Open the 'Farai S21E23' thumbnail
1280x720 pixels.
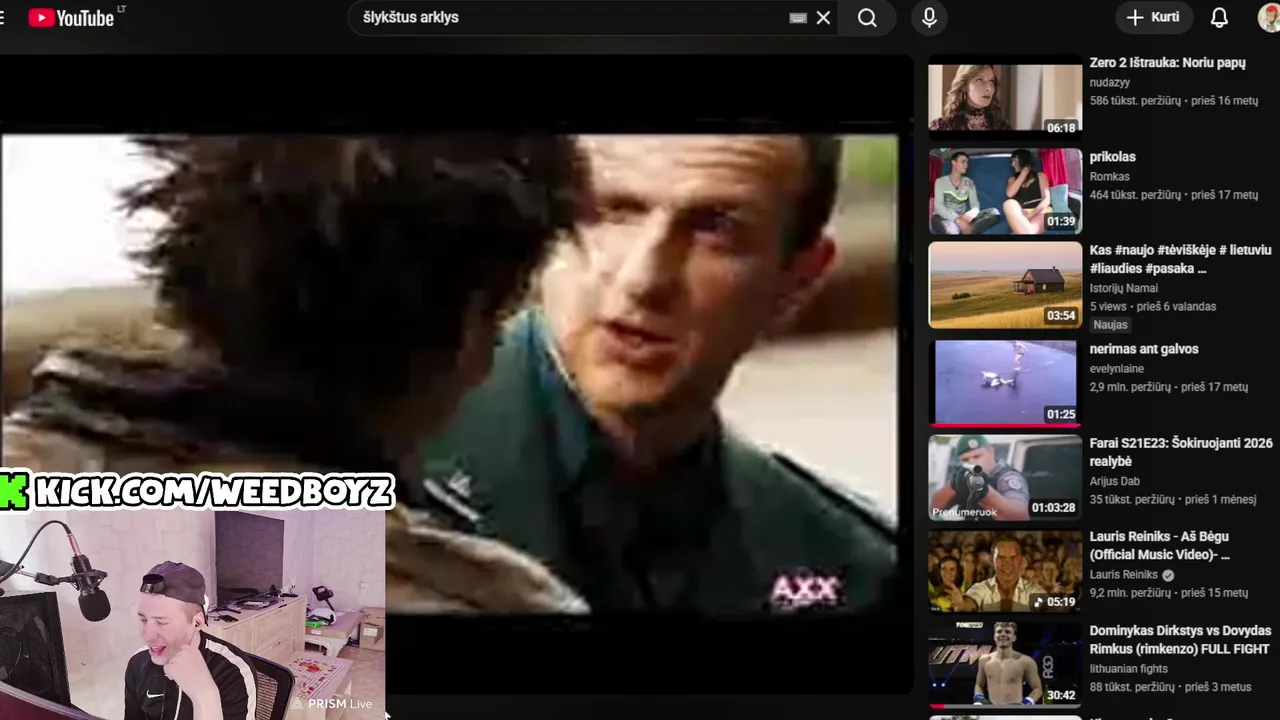[x=1005, y=477]
